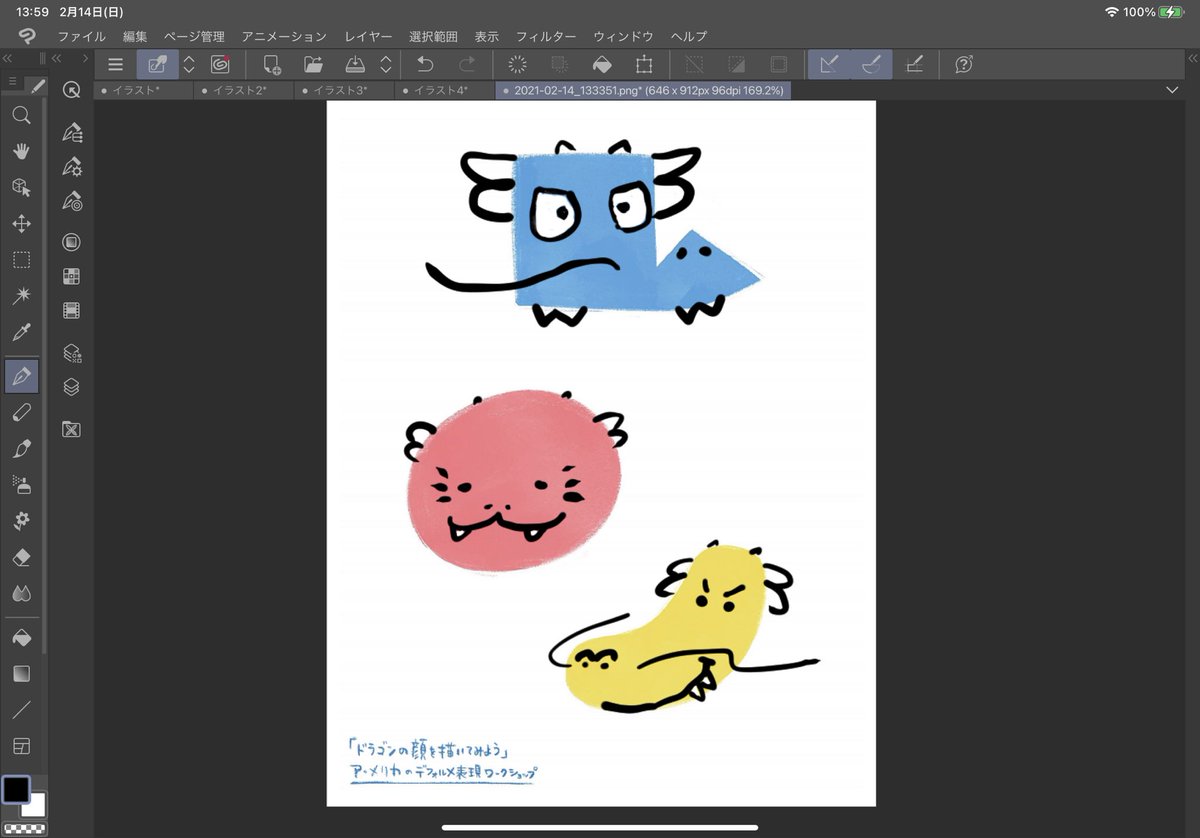Select the Blend tool

pos(21,593)
